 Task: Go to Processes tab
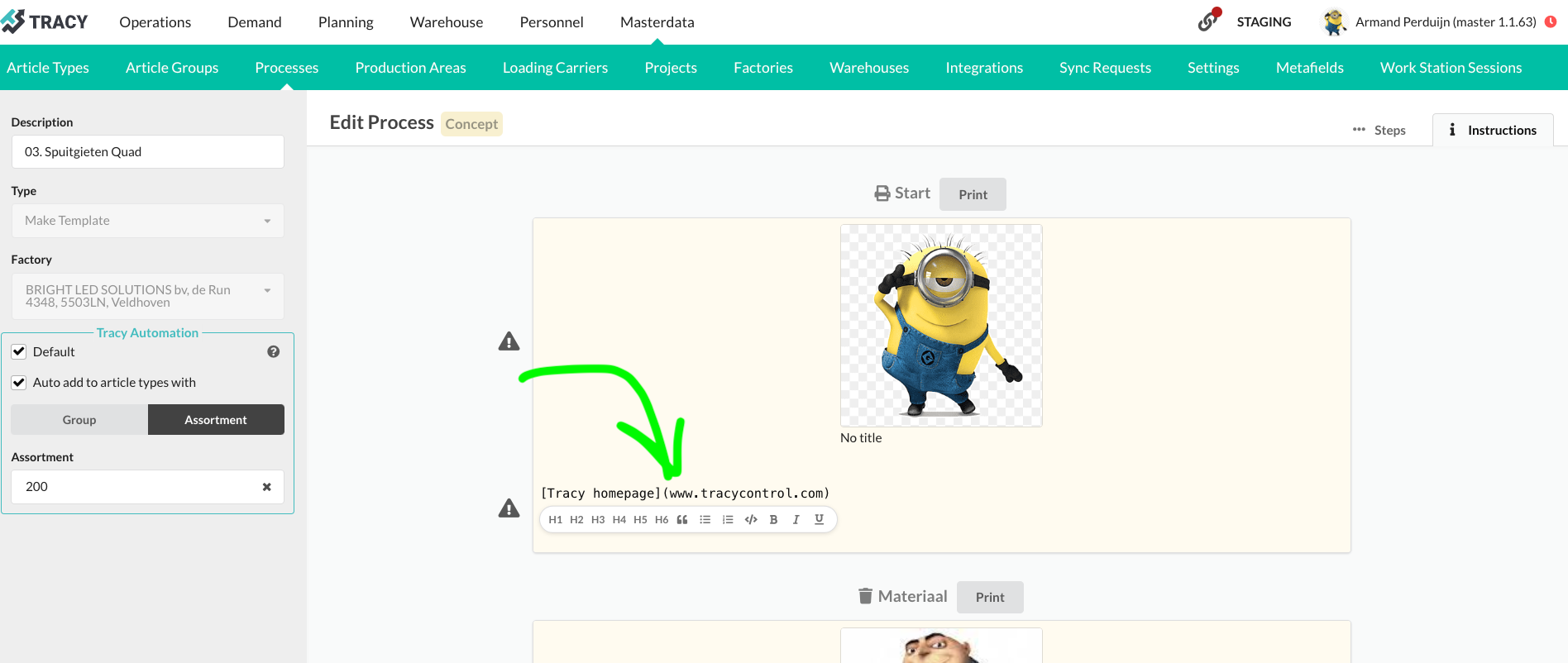(x=287, y=68)
